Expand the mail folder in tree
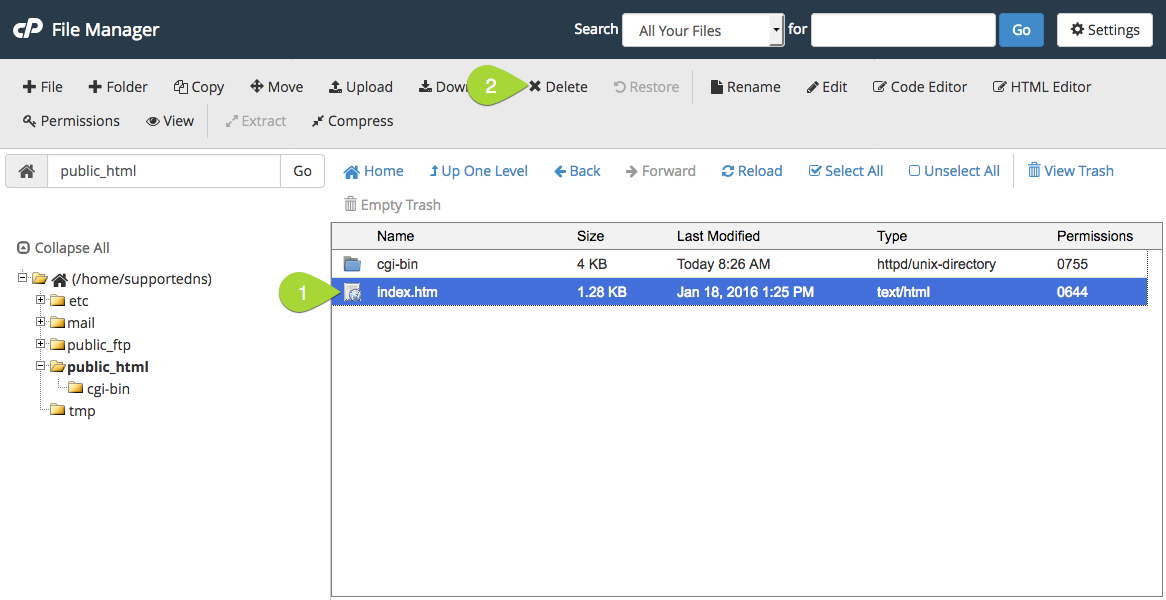Viewport: 1166px width, 600px height. coord(40,323)
